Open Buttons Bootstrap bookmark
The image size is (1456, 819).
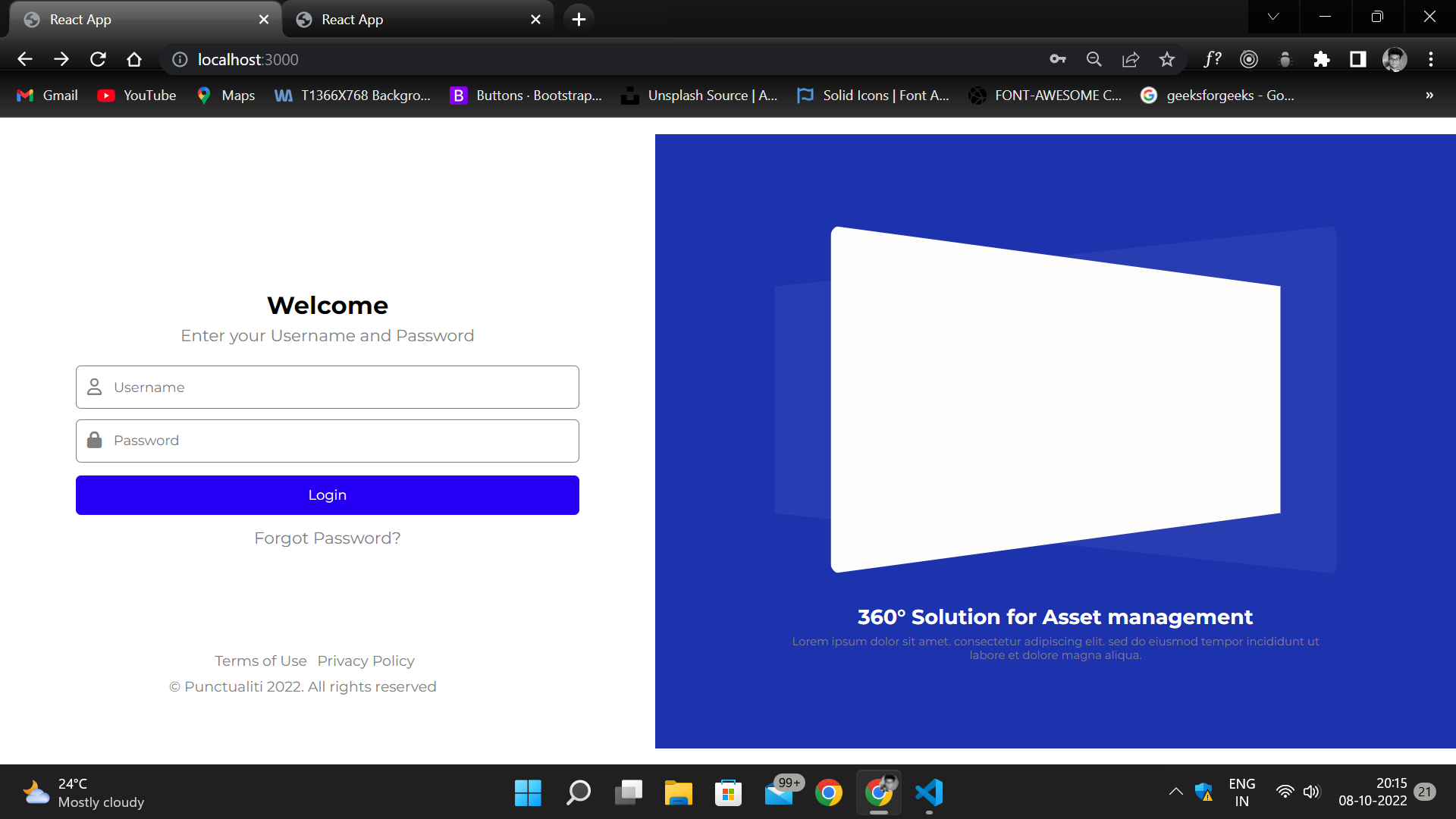click(x=526, y=96)
